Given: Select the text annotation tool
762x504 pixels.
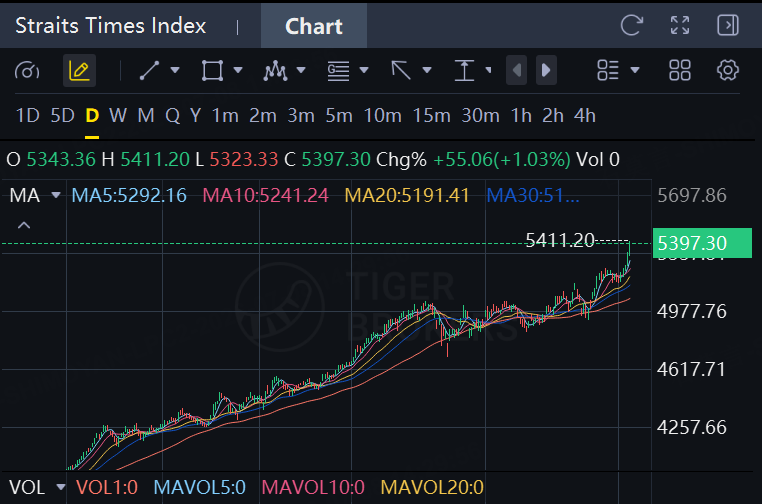Looking at the screenshot, I should pos(464,70).
